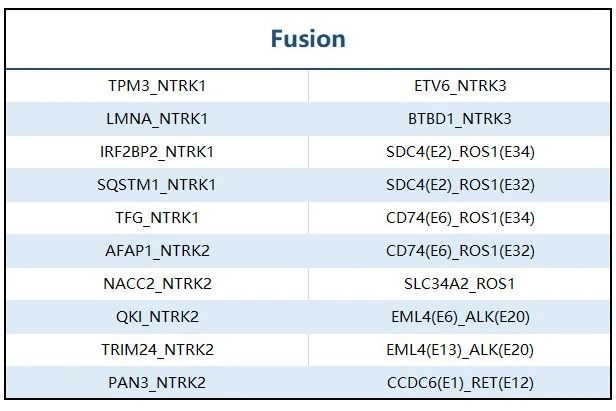Select the AFAP1_NTRK2 cell

(157, 251)
